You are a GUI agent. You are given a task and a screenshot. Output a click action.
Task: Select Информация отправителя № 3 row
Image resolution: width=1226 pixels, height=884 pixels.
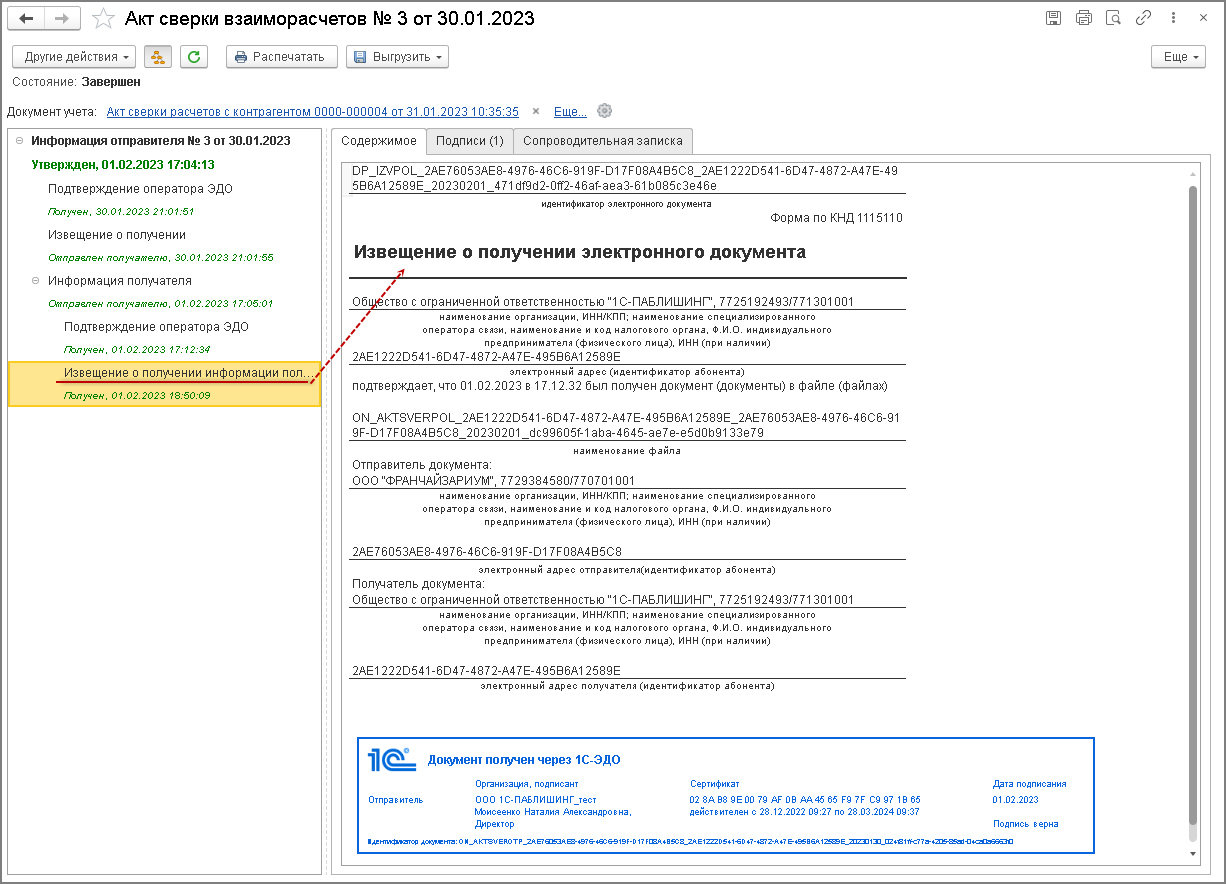(x=161, y=141)
